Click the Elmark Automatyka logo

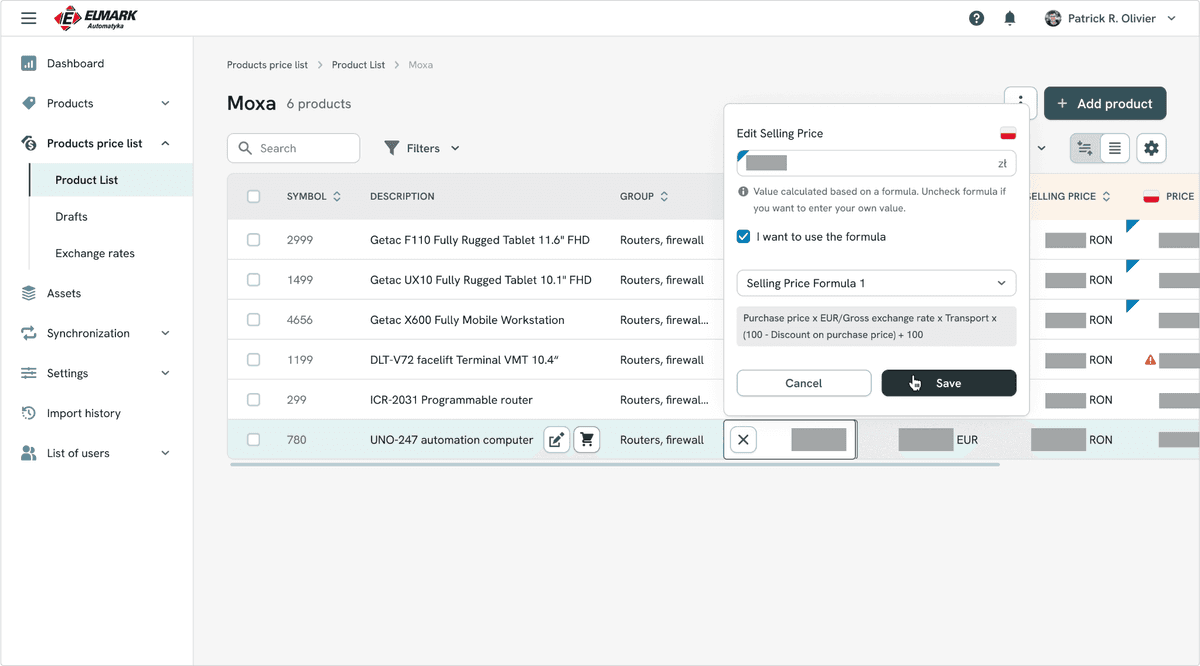click(x=96, y=18)
